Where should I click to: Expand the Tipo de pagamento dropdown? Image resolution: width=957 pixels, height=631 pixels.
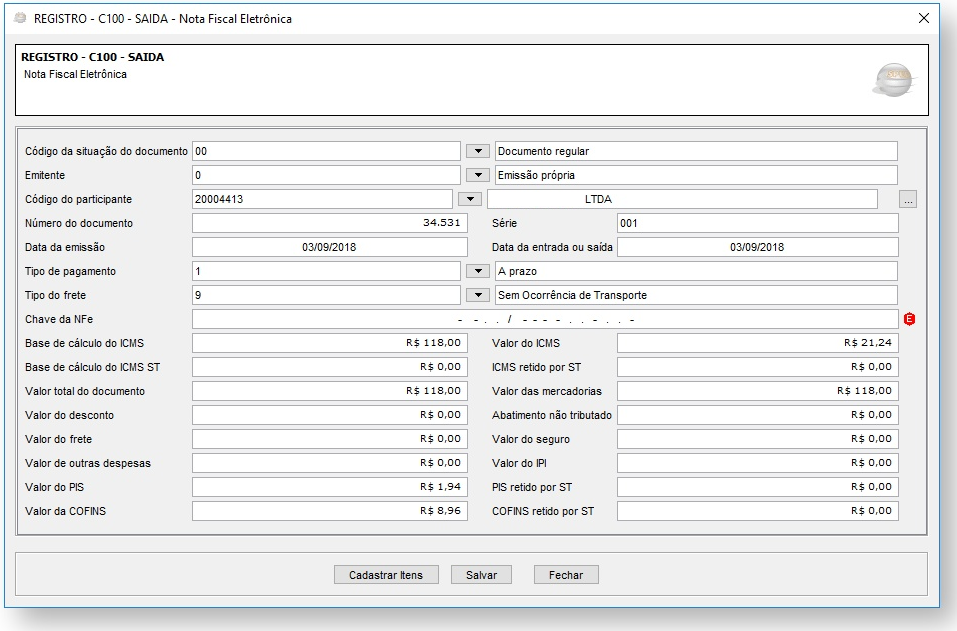[x=477, y=272]
